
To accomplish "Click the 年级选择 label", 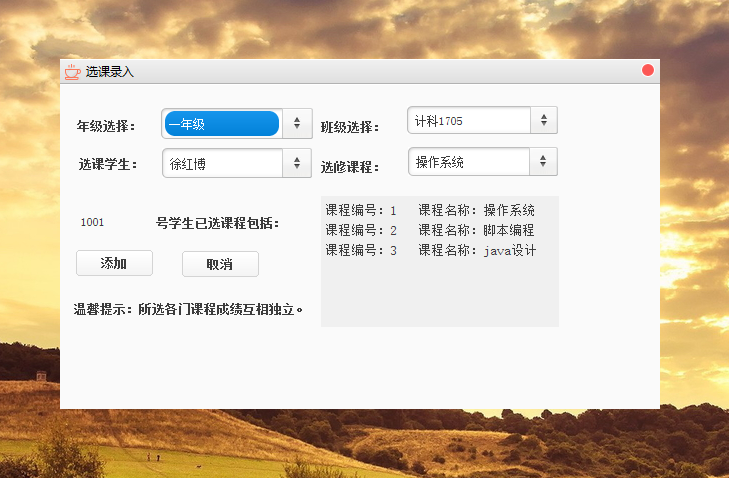I will pos(106,126).
